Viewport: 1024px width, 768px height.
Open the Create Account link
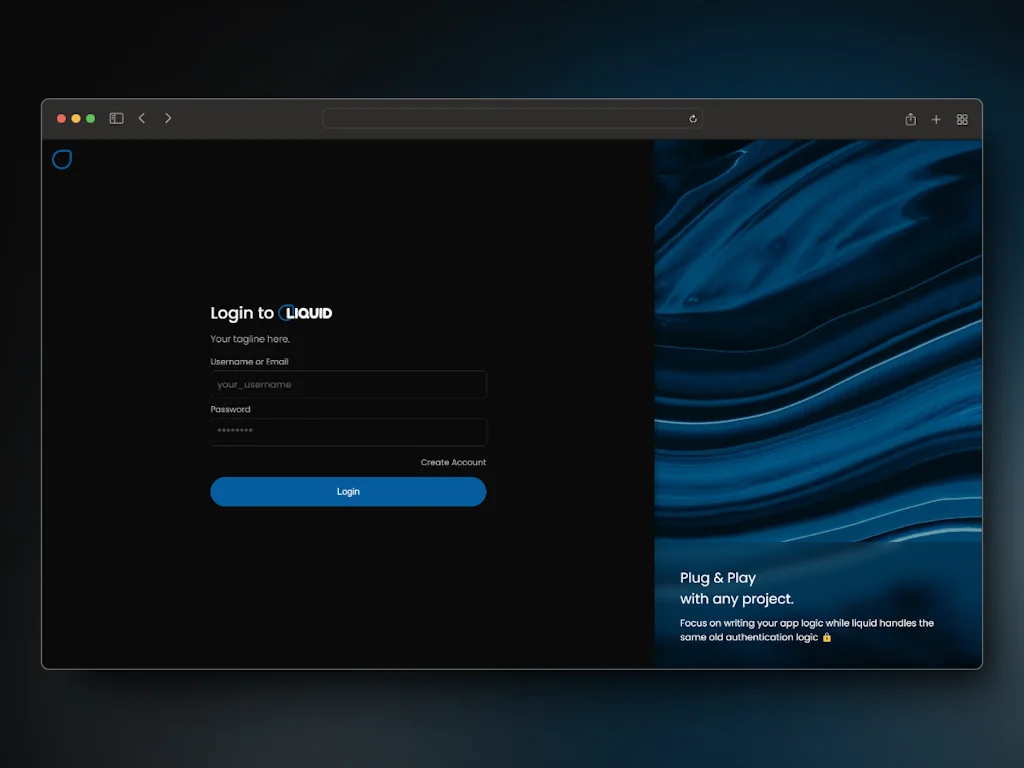point(453,461)
